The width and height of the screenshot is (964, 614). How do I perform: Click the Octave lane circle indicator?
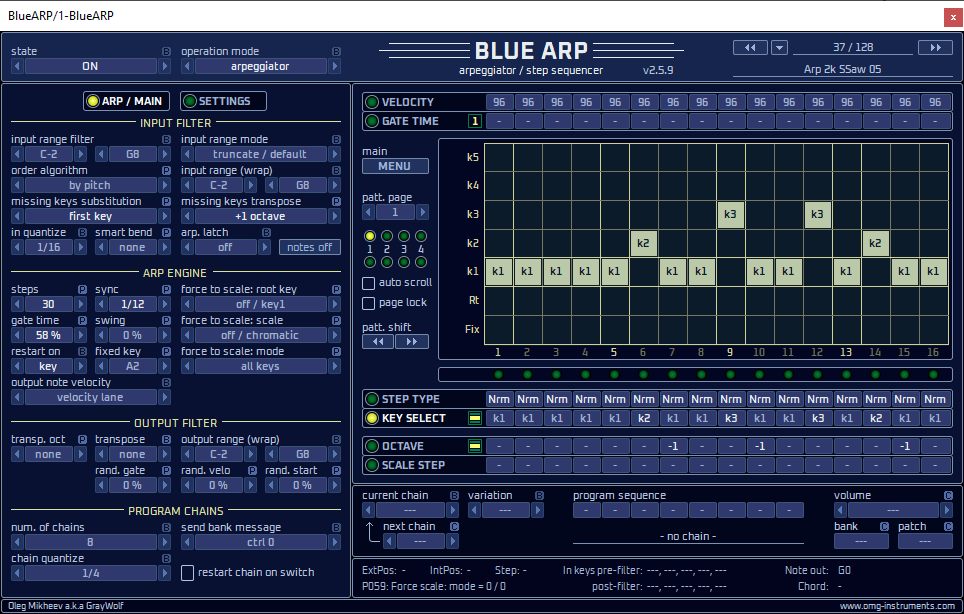(x=372, y=446)
